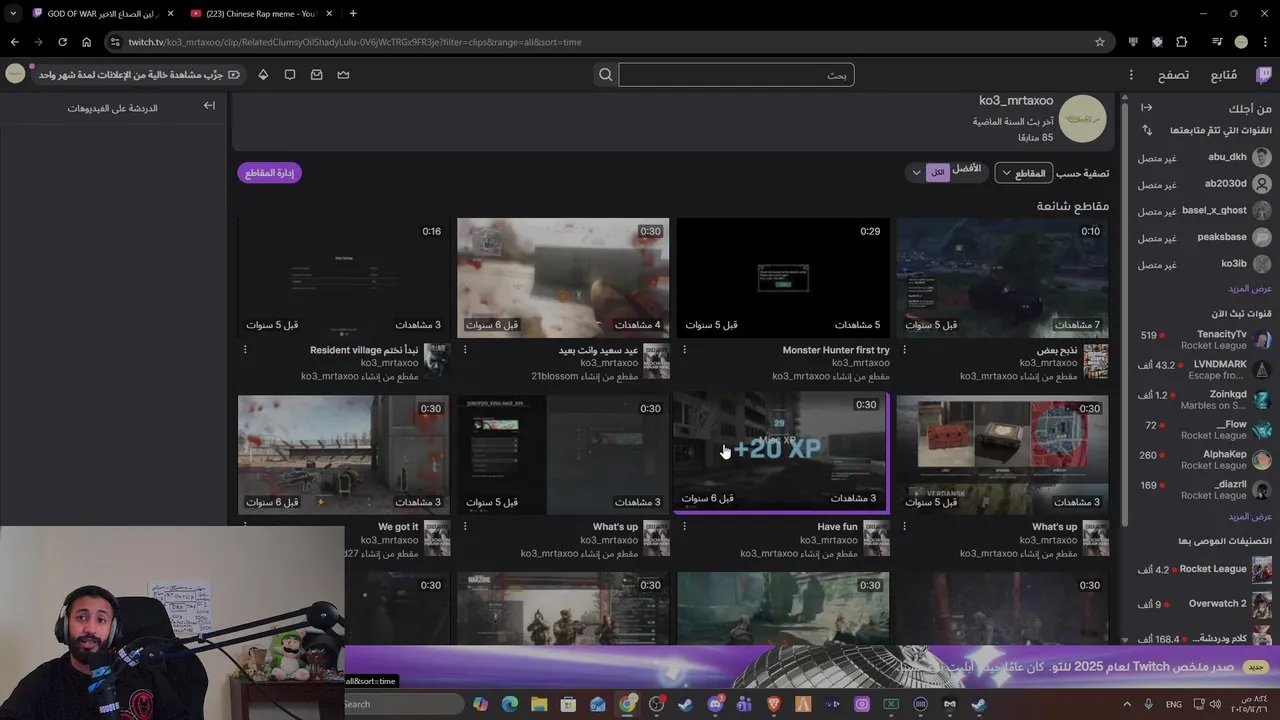The width and height of the screenshot is (1280, 720).
Task: Open the whispers chat bubble icon
Action: [x=289, y=75]
